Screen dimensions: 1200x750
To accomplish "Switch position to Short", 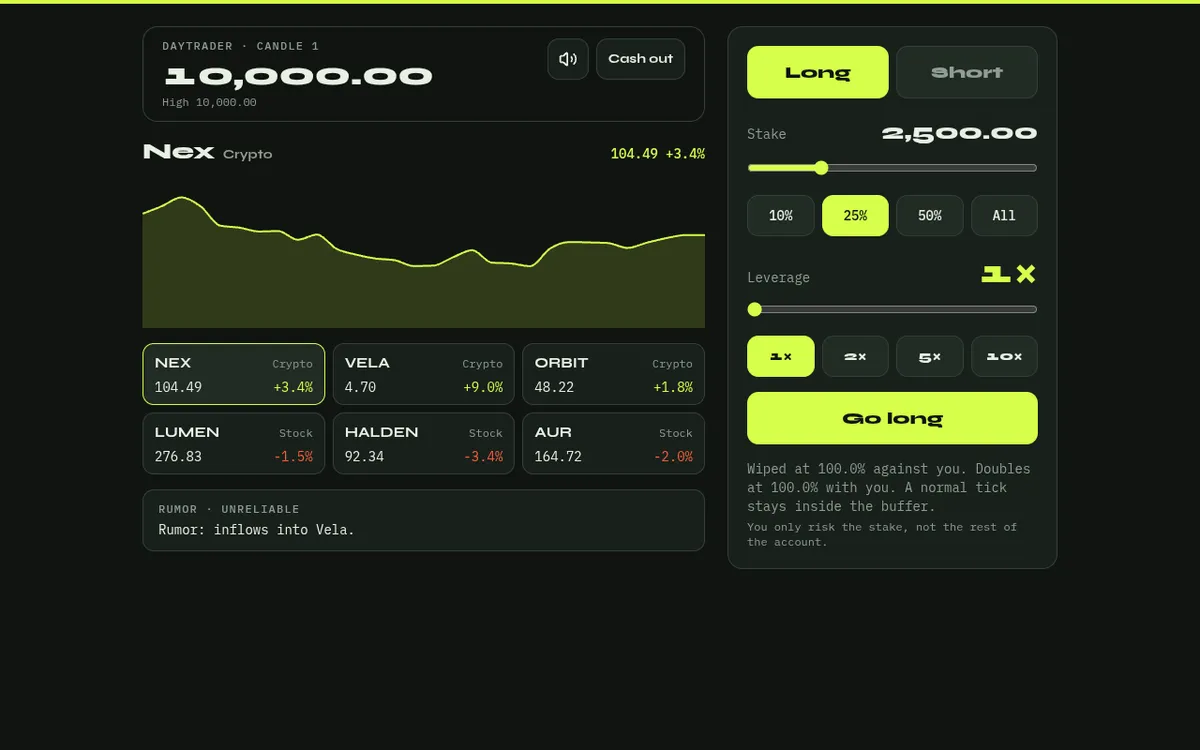I will click(966, 72).
